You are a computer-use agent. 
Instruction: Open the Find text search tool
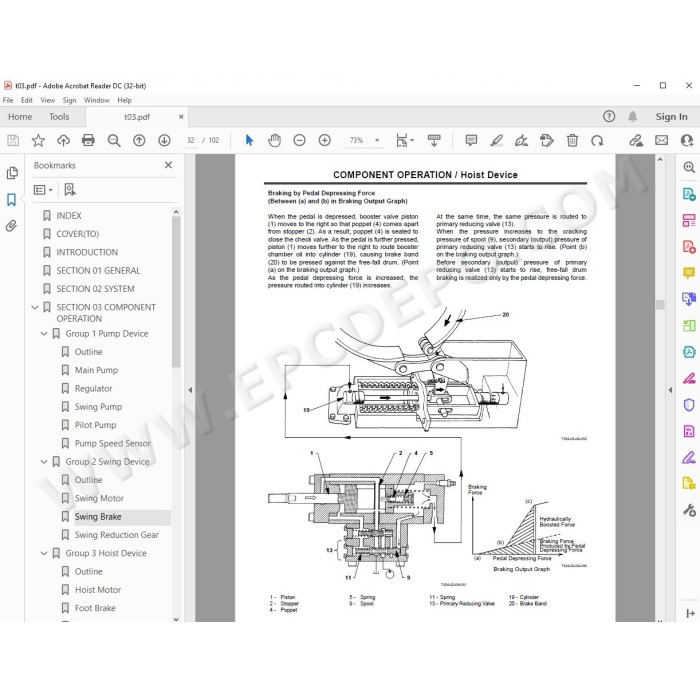coord(114,141)
